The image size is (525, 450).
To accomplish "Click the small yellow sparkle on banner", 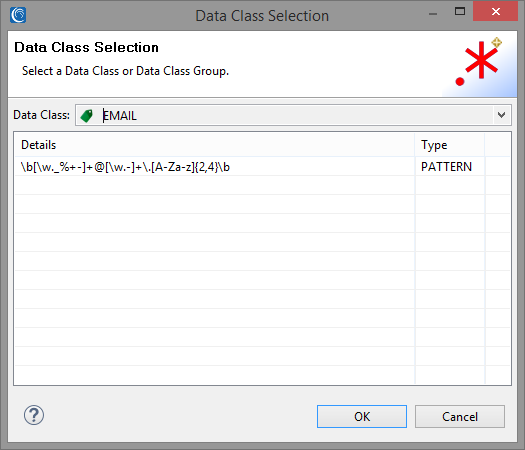I will click(x=496, y=43).
